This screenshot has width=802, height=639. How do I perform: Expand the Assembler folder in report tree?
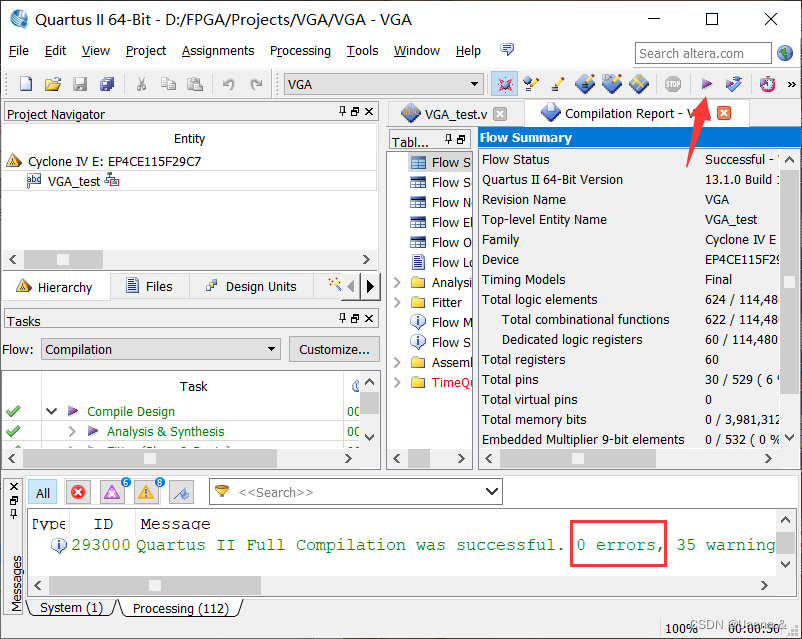397,362
